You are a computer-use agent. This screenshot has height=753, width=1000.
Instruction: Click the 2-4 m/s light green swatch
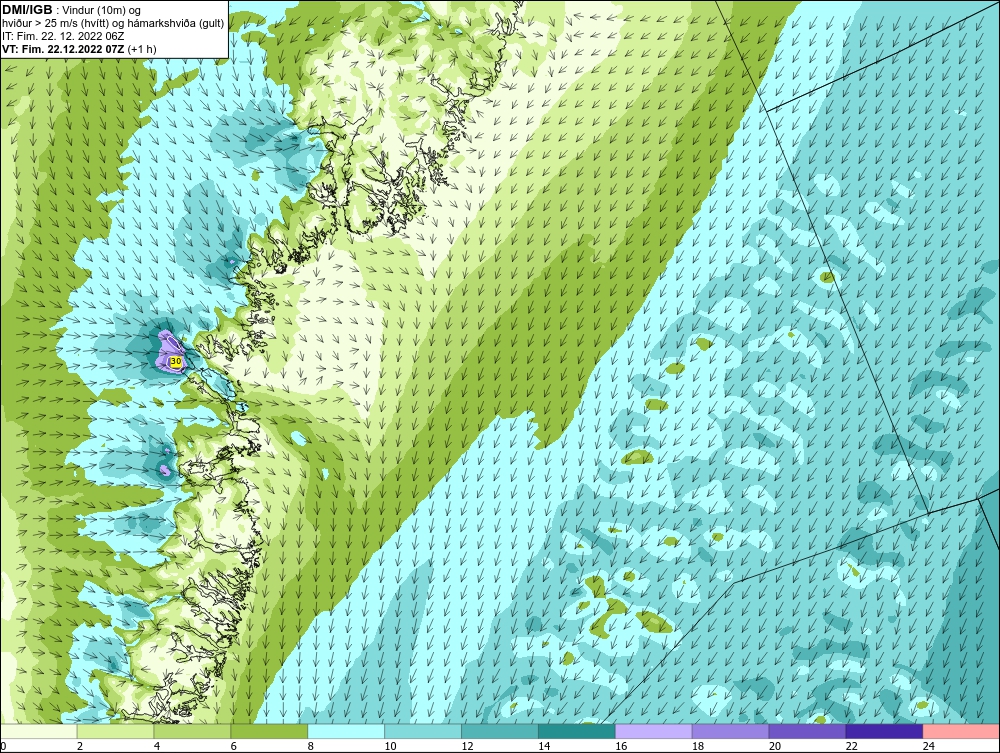[115, 731]
